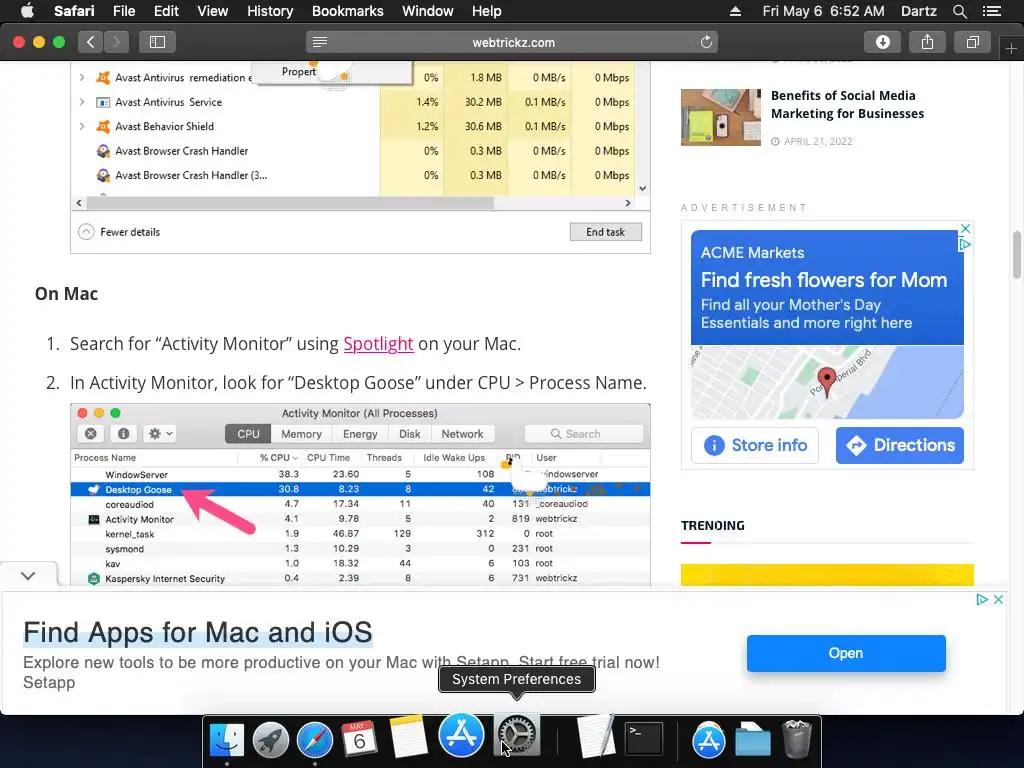Open the Bookmarks menu
The height and width of the screenshot is (768, 1024).
(x=347, y=11)
